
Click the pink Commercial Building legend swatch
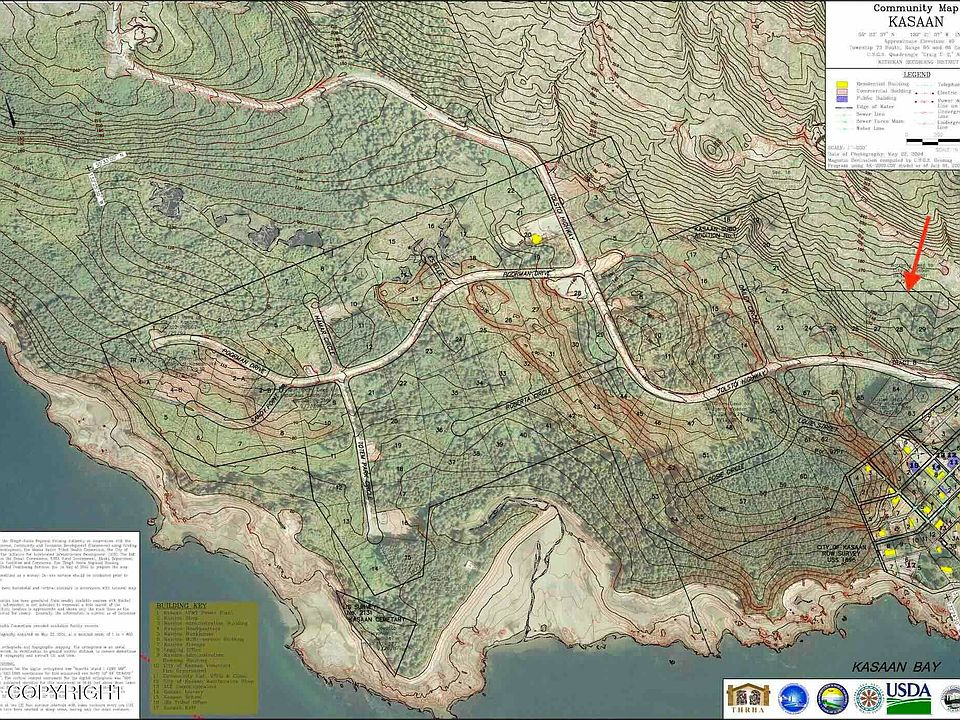(x=842, y=91)
